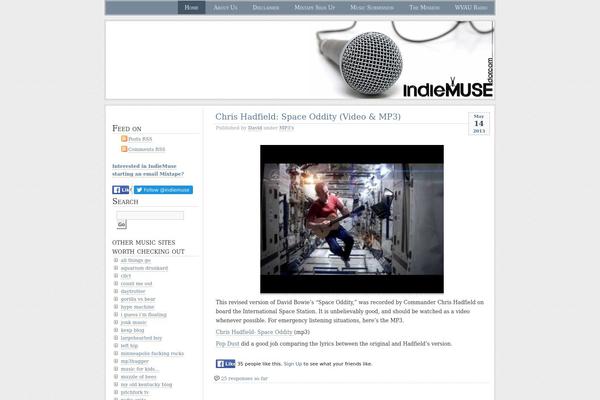Click the sidebar Facebook Like button
600x400 pixels.
click(121, 190)
